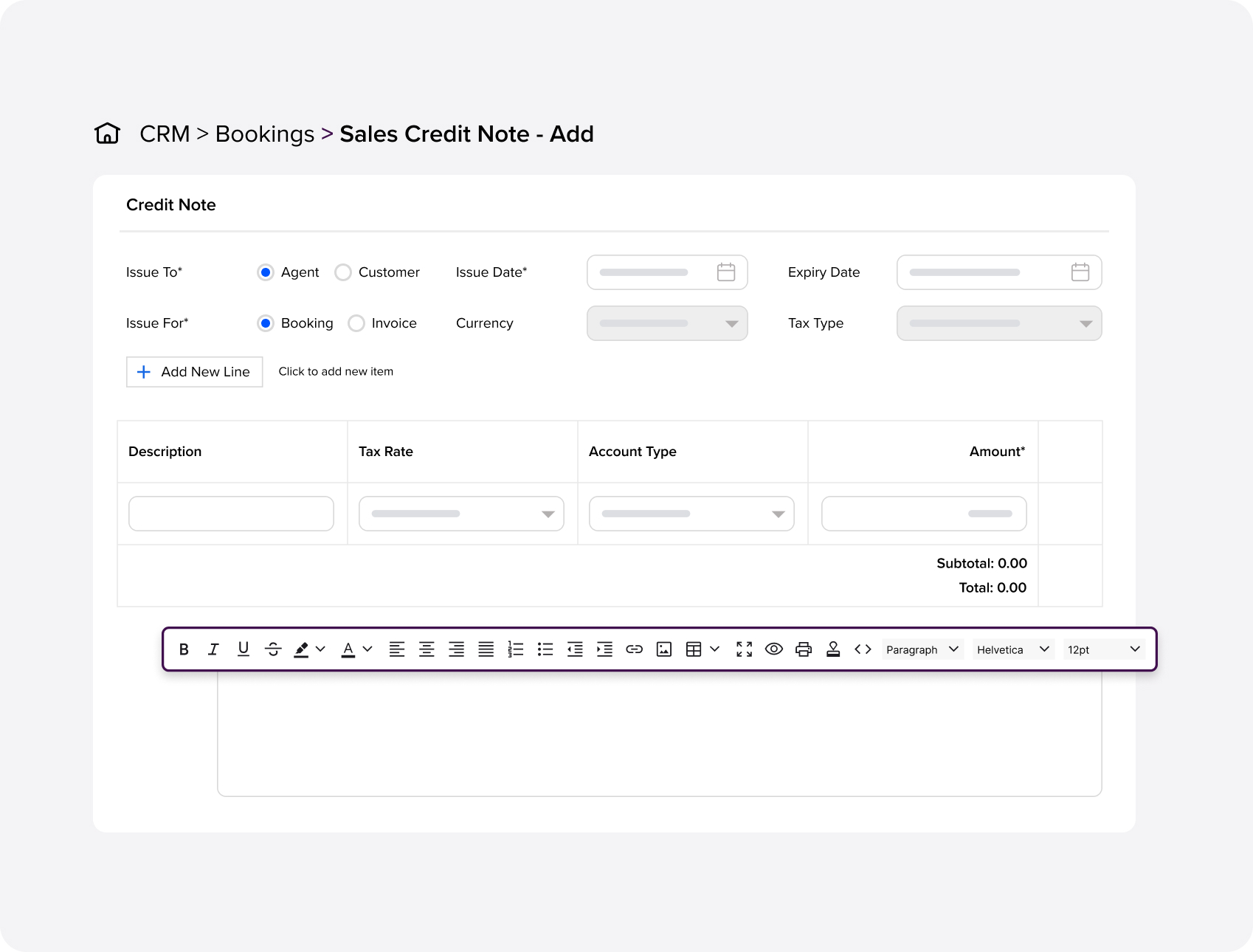Image resolution: width=1253 pixels, height=952 pixels.
Task: Open the Paragraph style dropdown
Action: click(922, 649)
